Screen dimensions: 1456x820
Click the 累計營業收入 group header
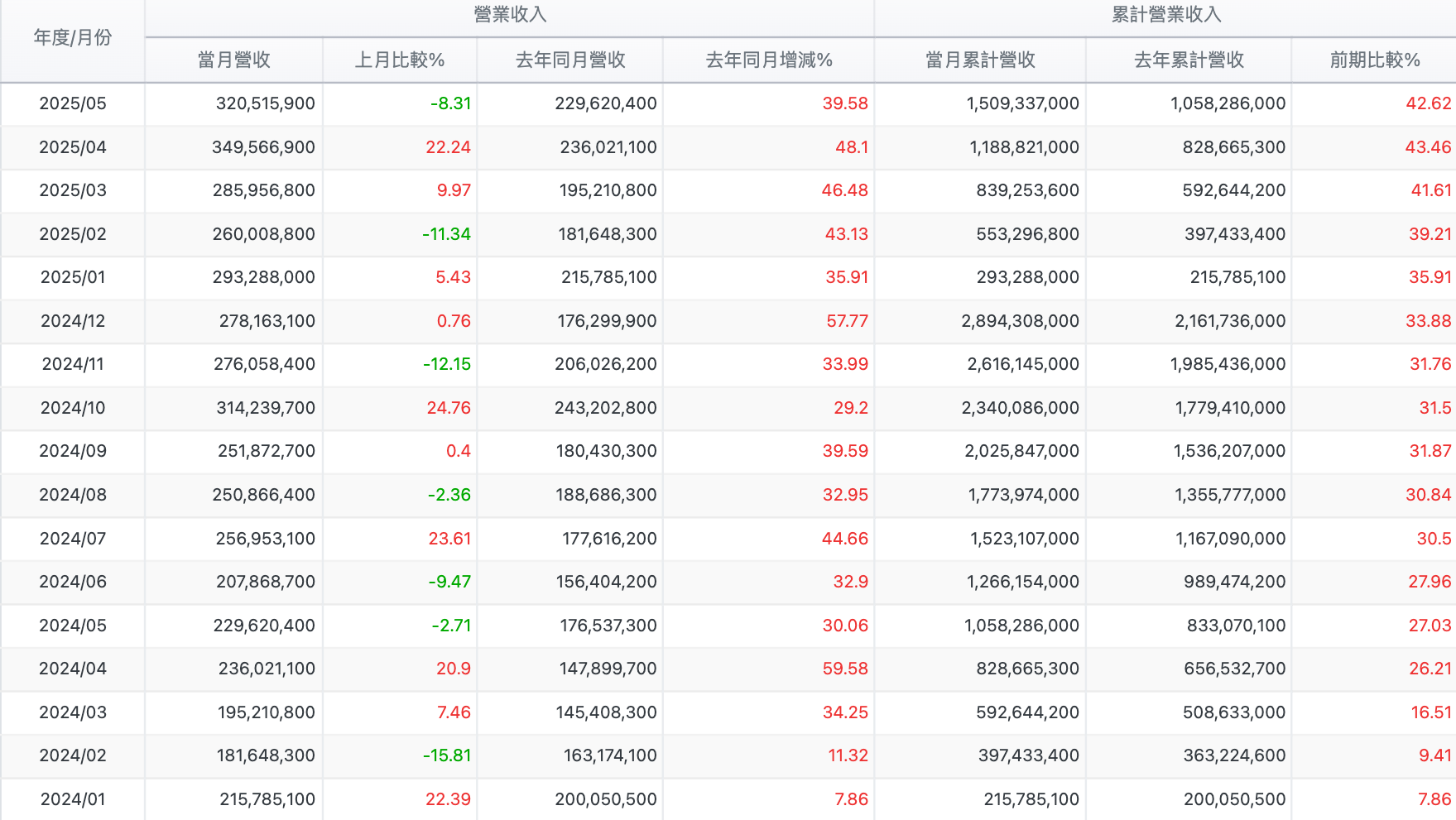coord(1165,14)
